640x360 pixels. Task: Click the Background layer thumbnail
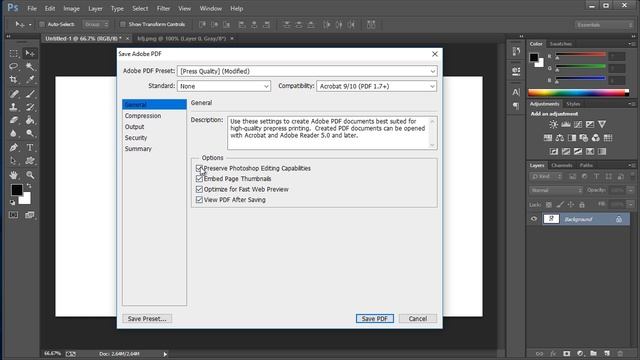coord(551,219)
